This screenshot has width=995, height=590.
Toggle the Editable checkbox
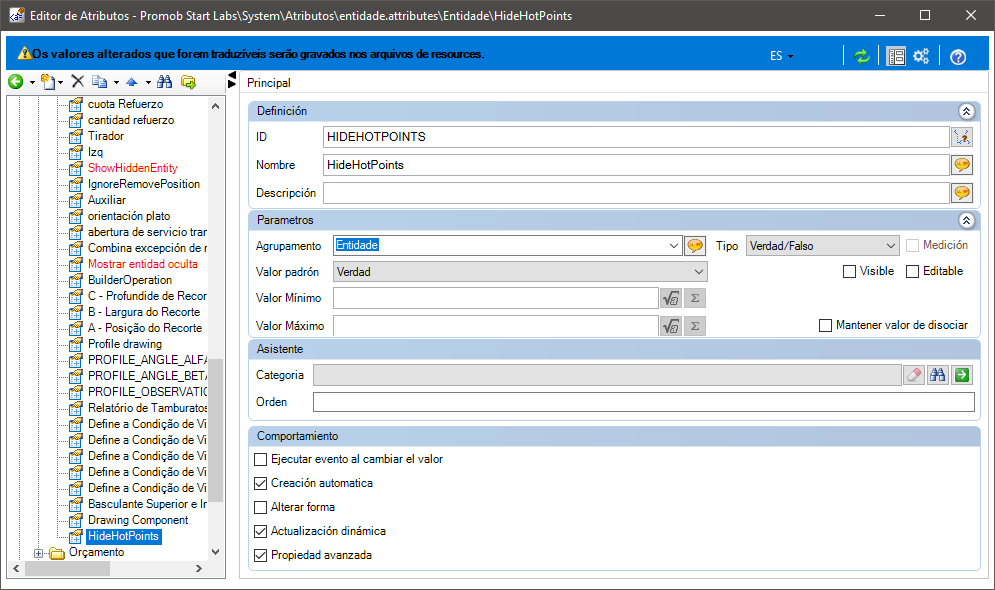913,272
